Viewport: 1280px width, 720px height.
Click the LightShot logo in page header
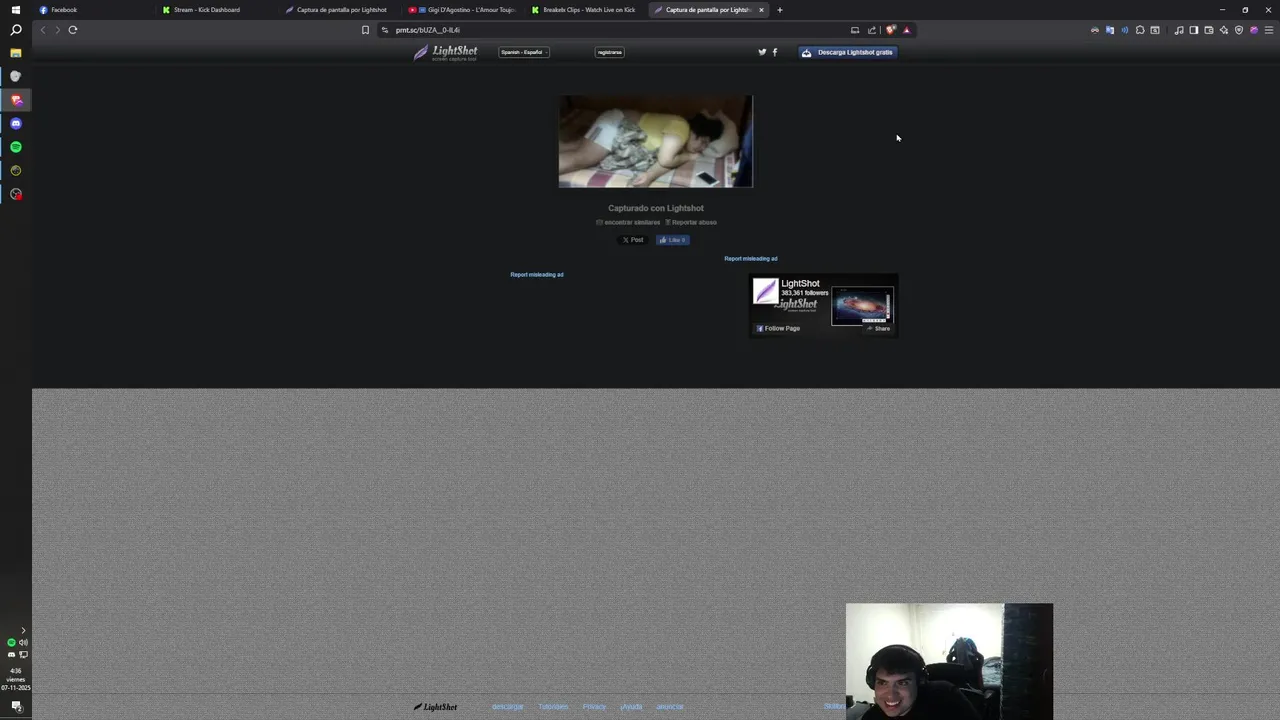[446, 52]
